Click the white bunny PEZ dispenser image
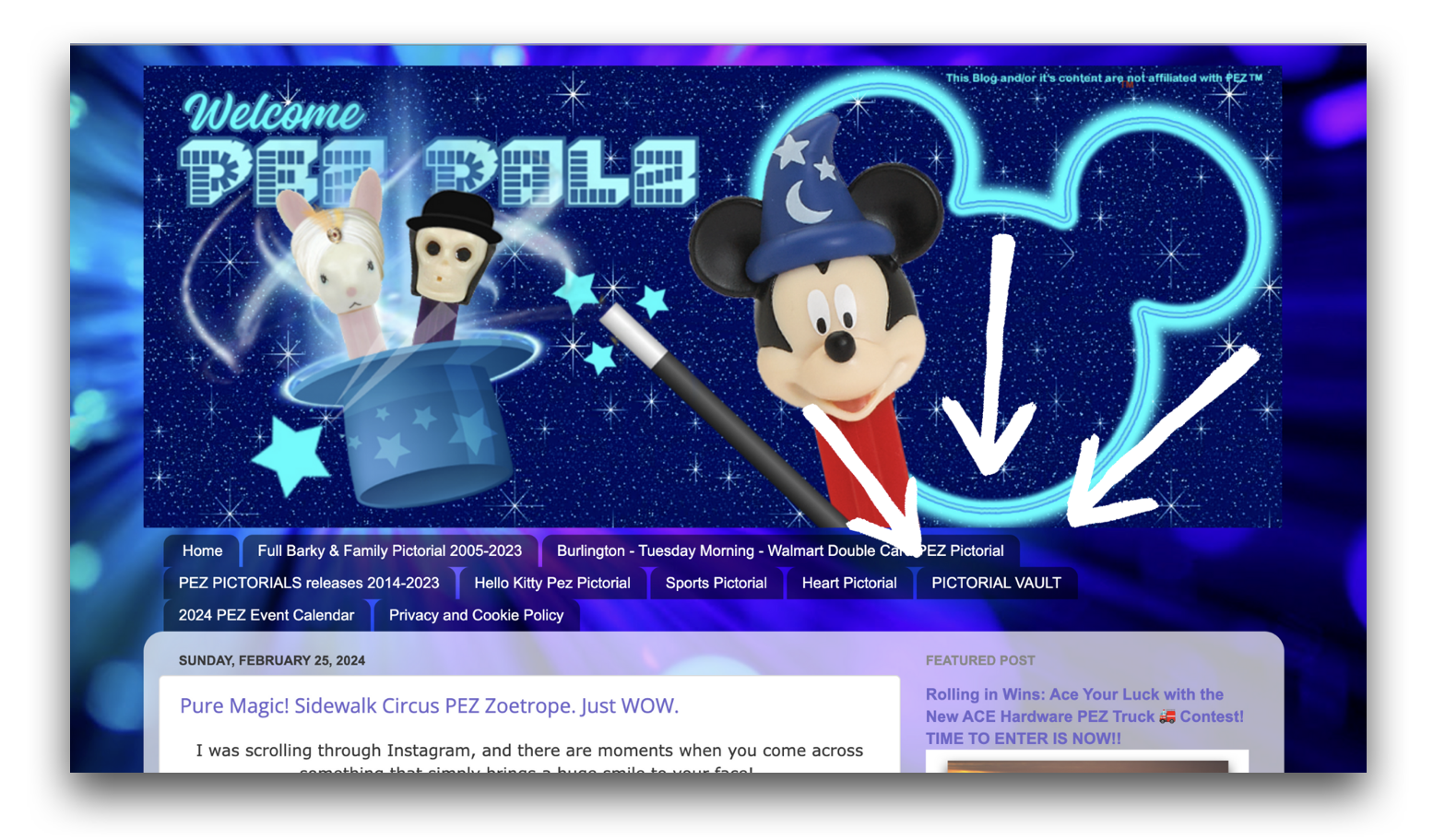Screen dimensions: 1433x840 tap(337, 267)
